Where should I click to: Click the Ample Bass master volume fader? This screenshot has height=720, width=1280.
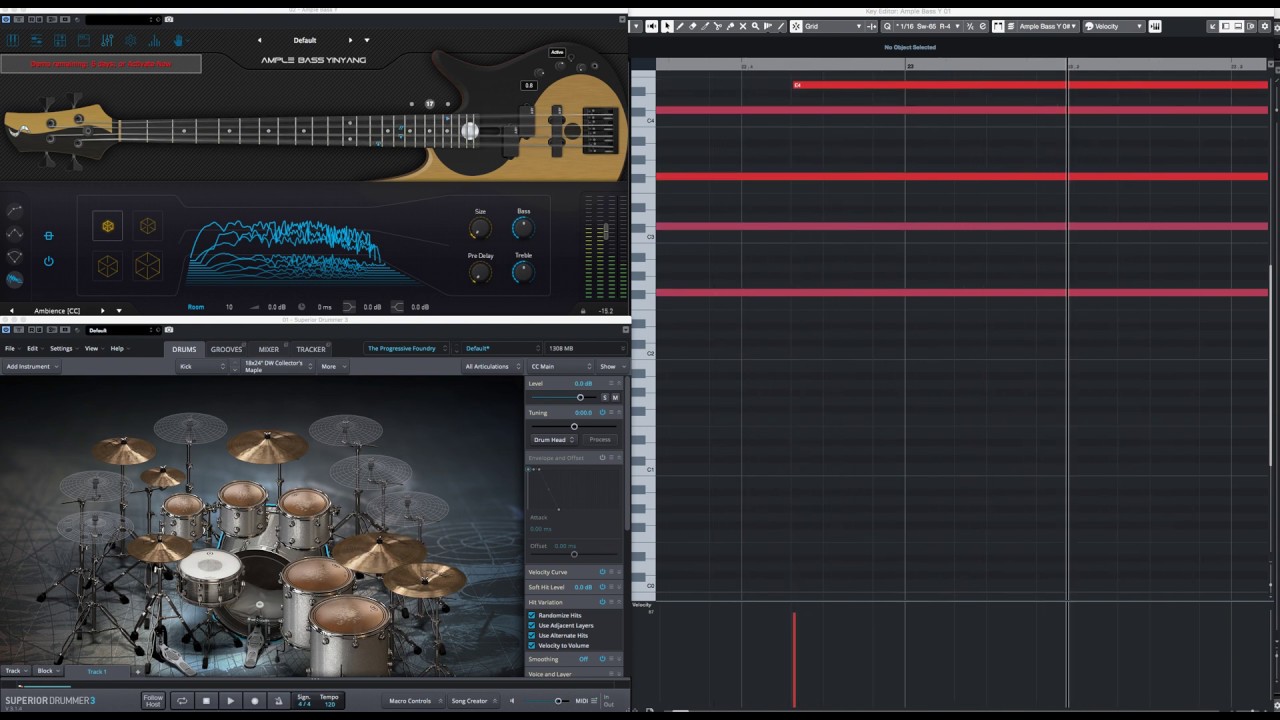[605, 231]
